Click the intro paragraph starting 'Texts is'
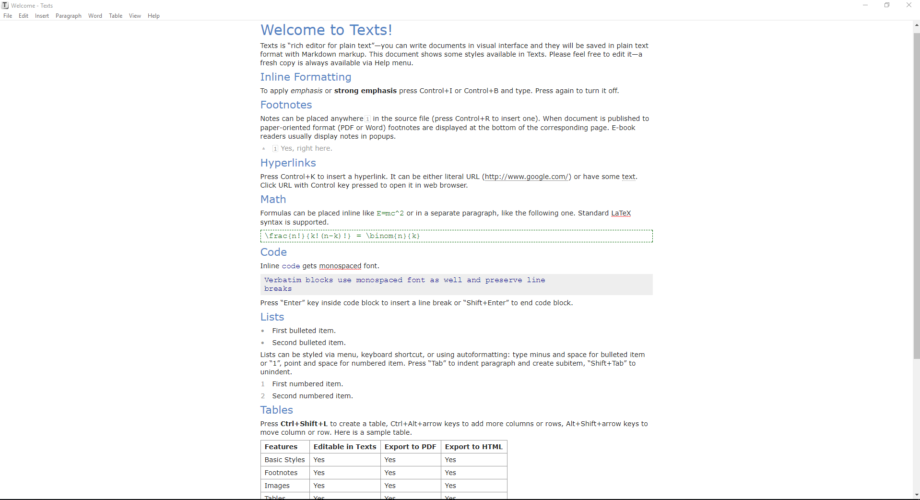Screen dimensions: 920x500 [x=455, y=55]
